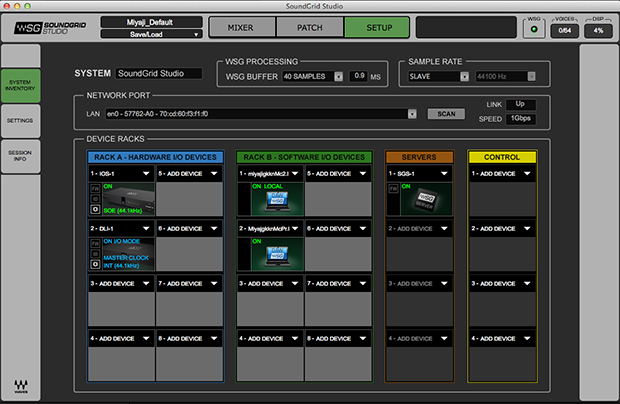Click the SPEED value 1Gbps
This screenshot has width=620, height=404.
[x=520, y=119]
